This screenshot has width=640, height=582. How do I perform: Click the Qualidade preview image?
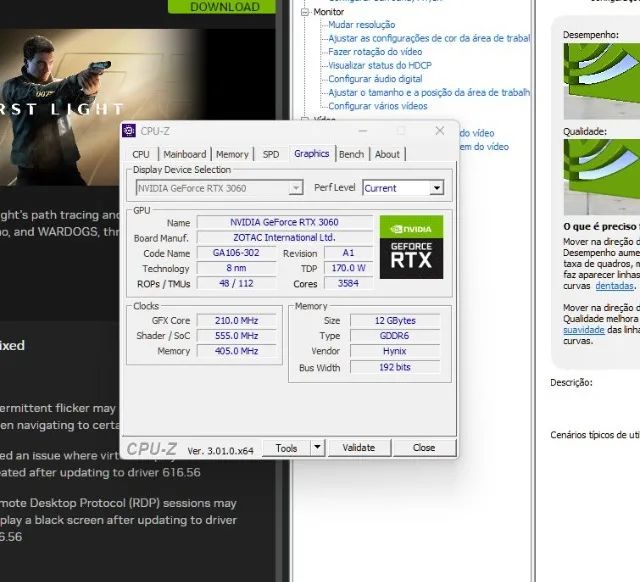602,177
